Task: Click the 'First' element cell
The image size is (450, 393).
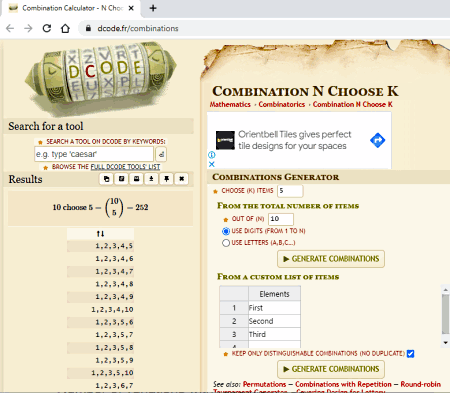Action: [x=274, y=308]
